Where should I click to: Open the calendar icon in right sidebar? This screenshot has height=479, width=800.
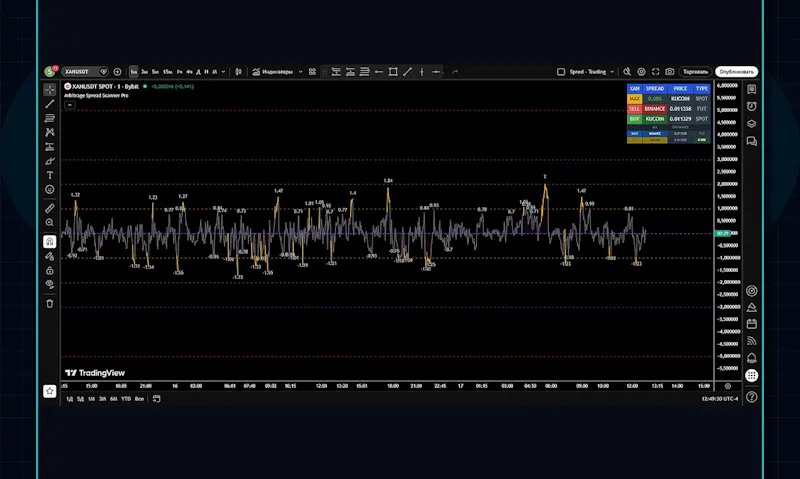pyautogui.click(x=752, y=324)
